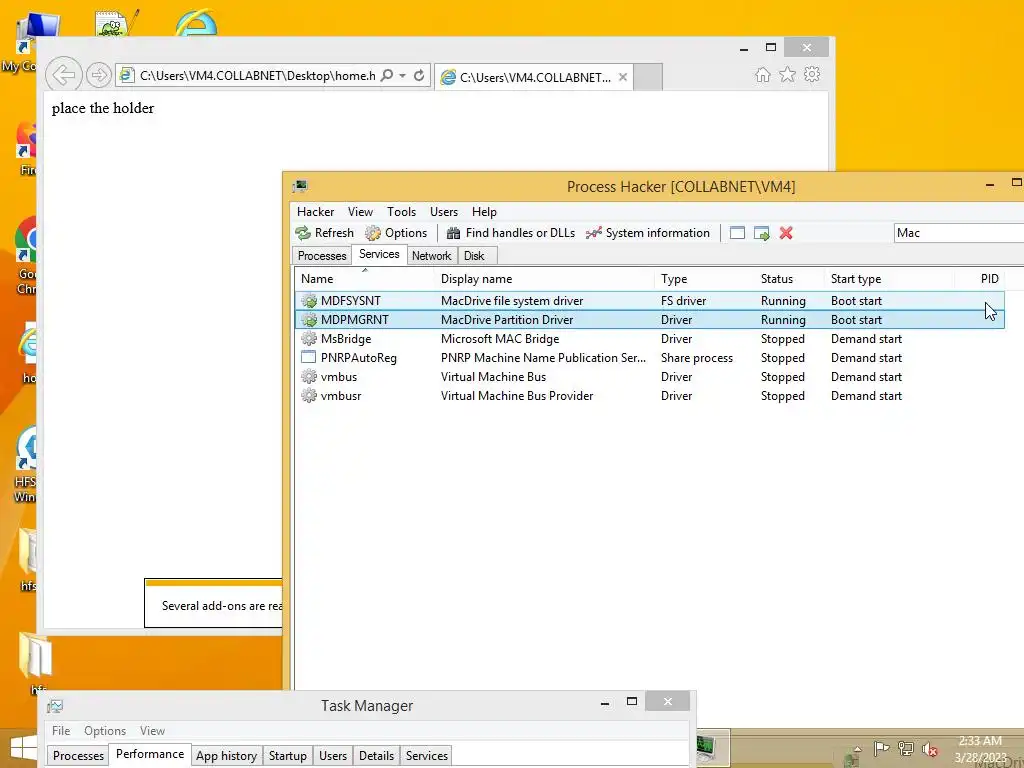
Task: Open Options menu in Task Manager
Action: pyautogui.click(x=104, y=731)
